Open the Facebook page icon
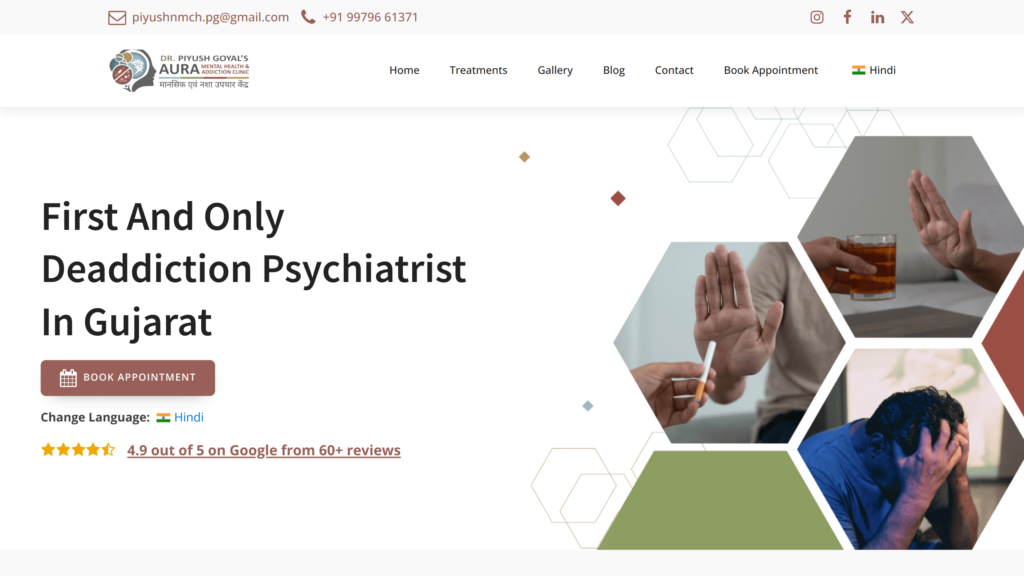 847,18
